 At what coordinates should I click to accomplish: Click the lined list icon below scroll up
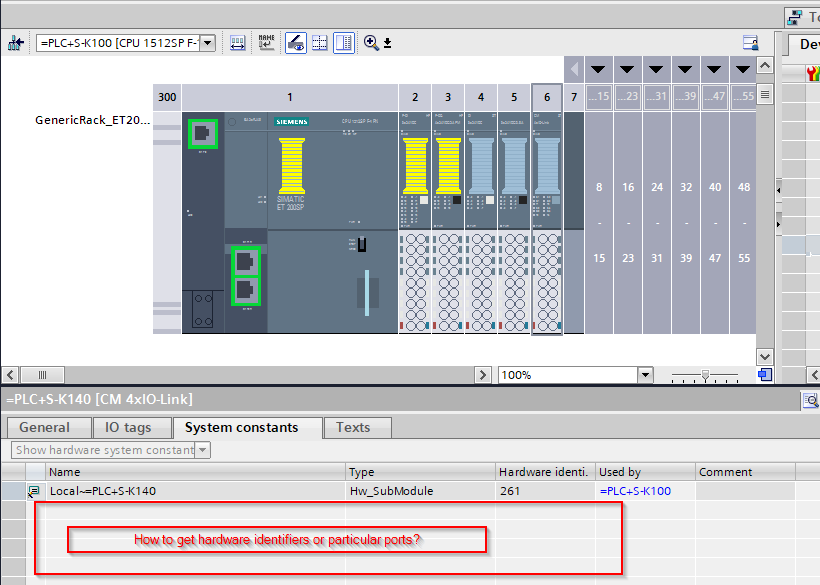(765, 95)
